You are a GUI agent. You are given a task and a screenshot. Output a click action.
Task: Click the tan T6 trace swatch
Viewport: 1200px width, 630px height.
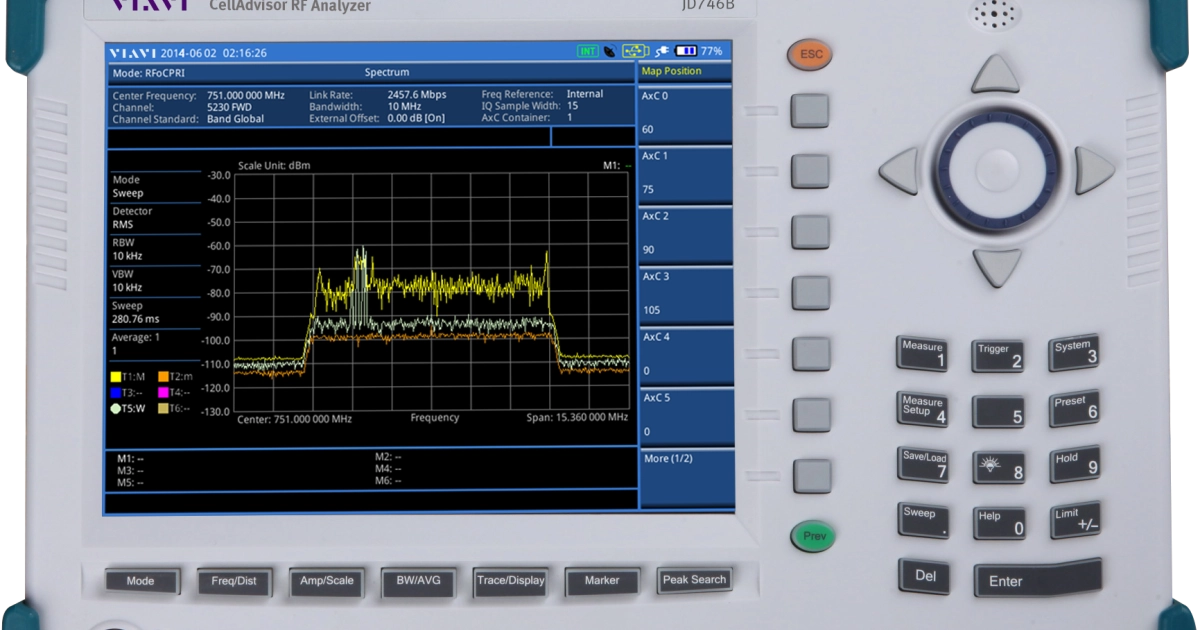pyautogui.click(x=163, y=409)
